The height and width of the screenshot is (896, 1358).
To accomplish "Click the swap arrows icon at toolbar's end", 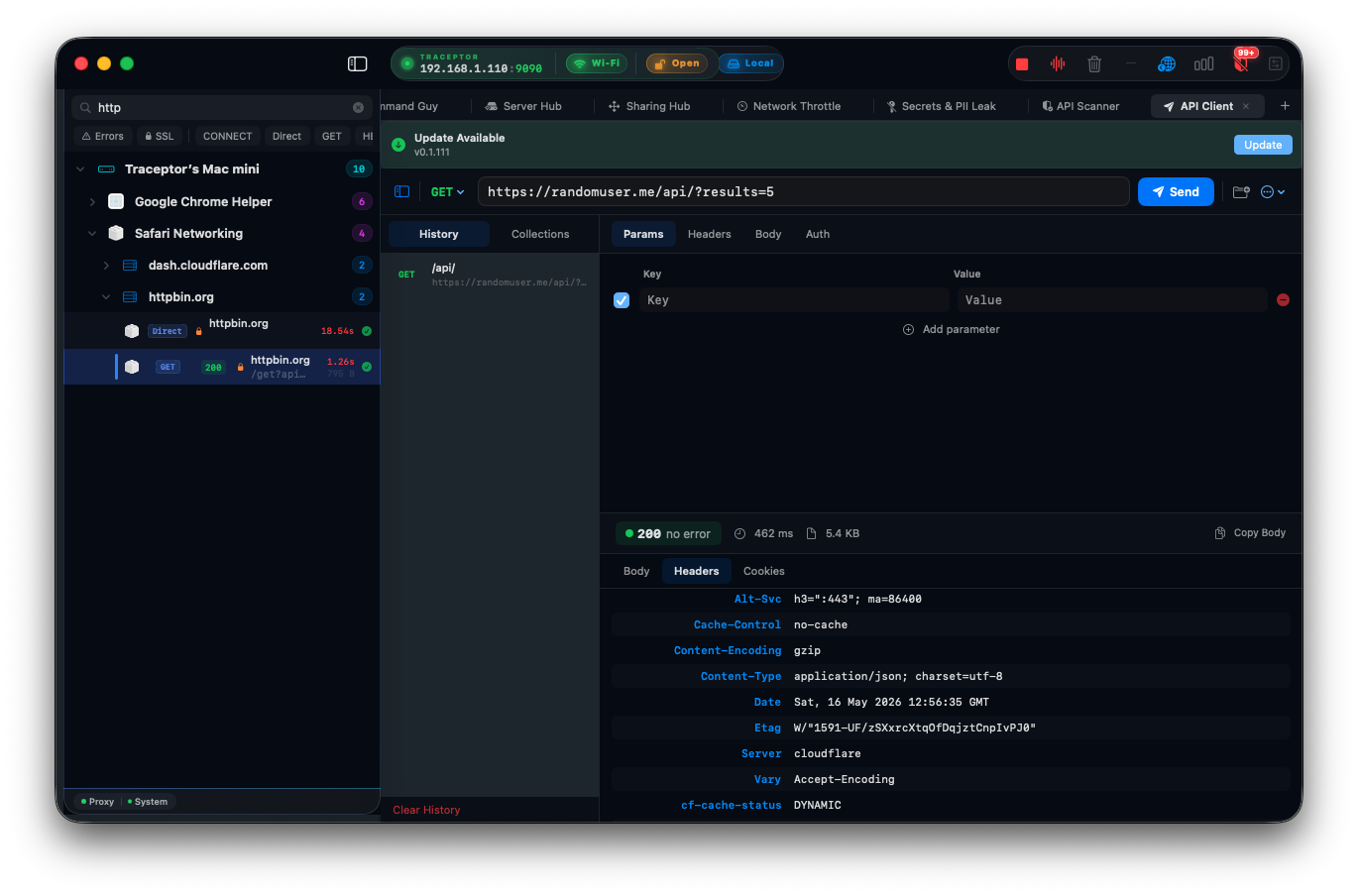I will click(x=1276, y=63).
